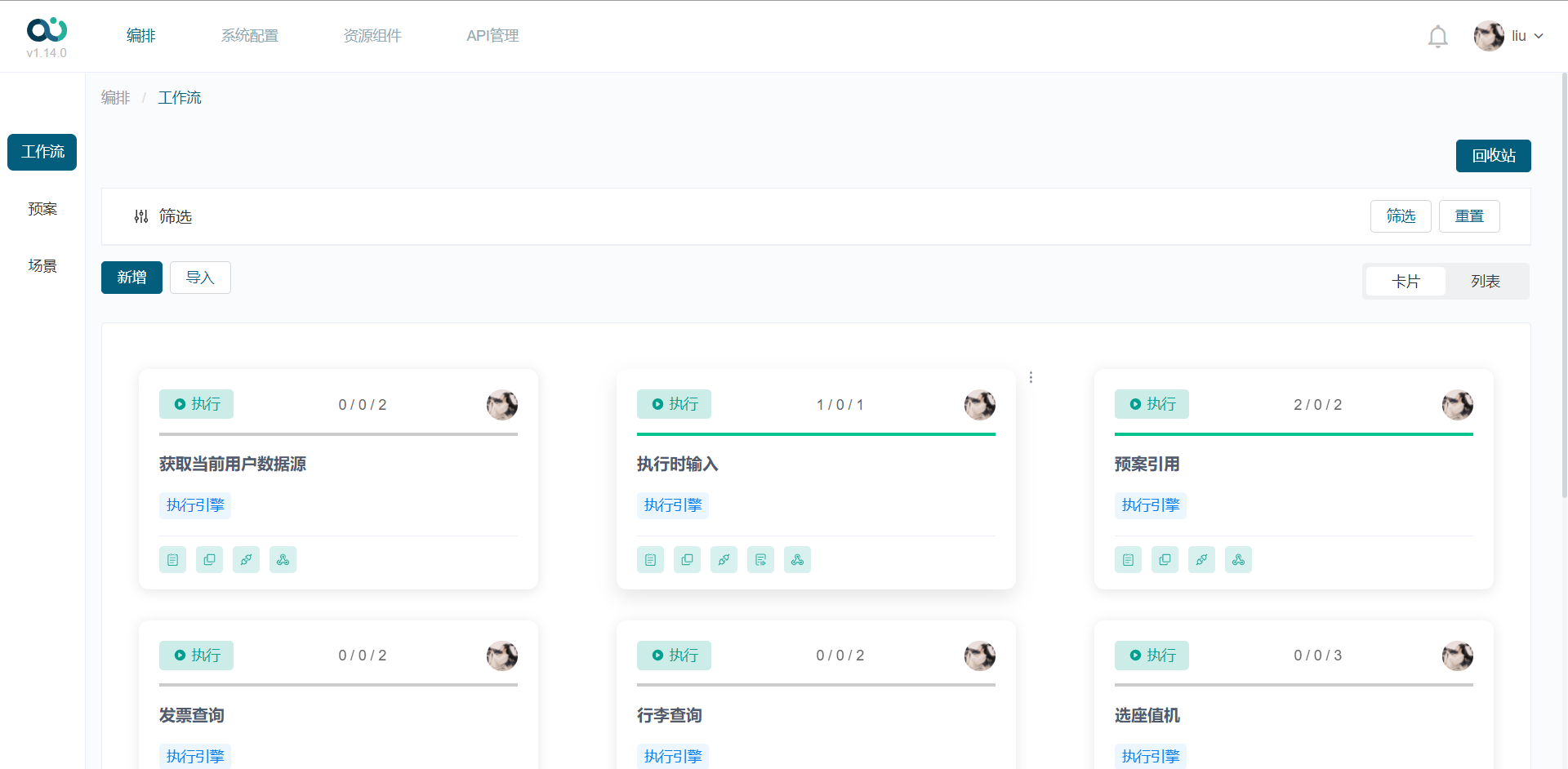The image size is (1568, 769).
Task: Click the app logo at top left
Action: (x=47, y=30)
